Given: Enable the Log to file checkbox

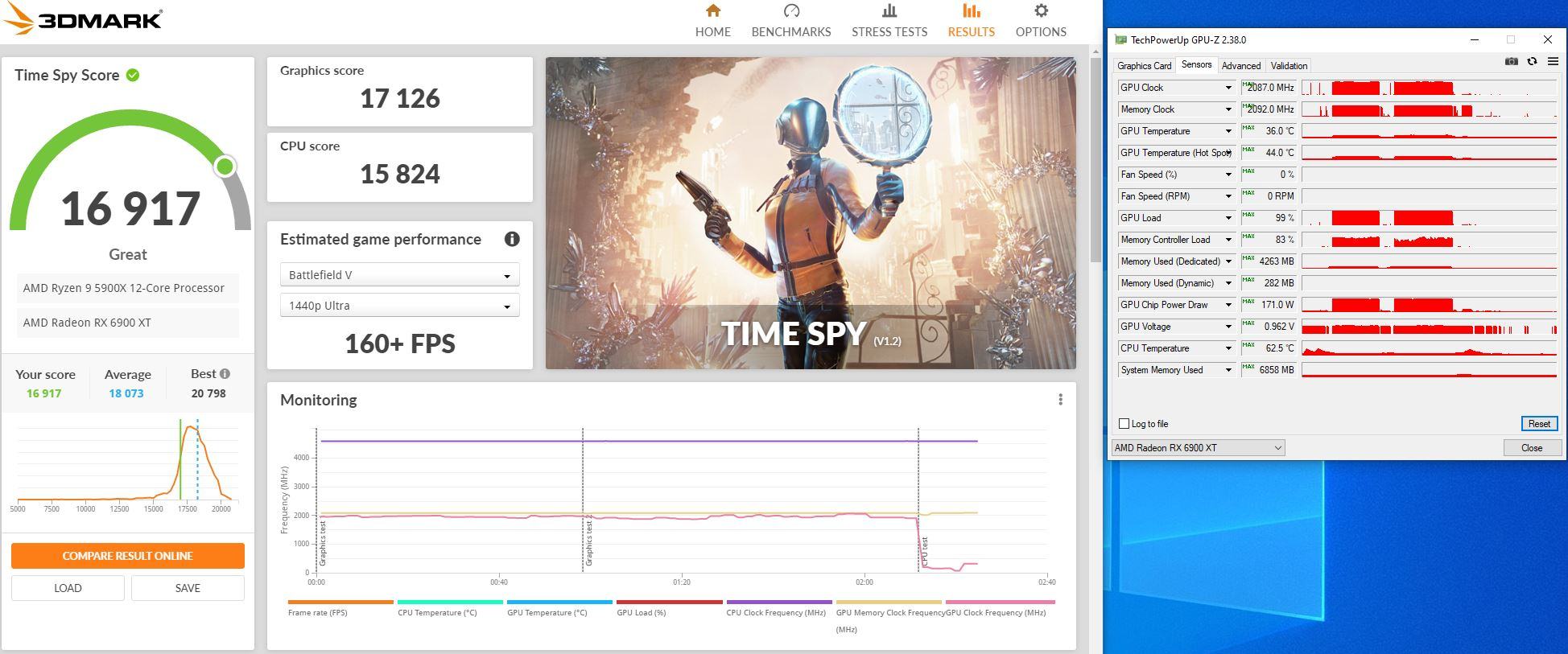Looking at the screenshot, I should click(1124, 424).
